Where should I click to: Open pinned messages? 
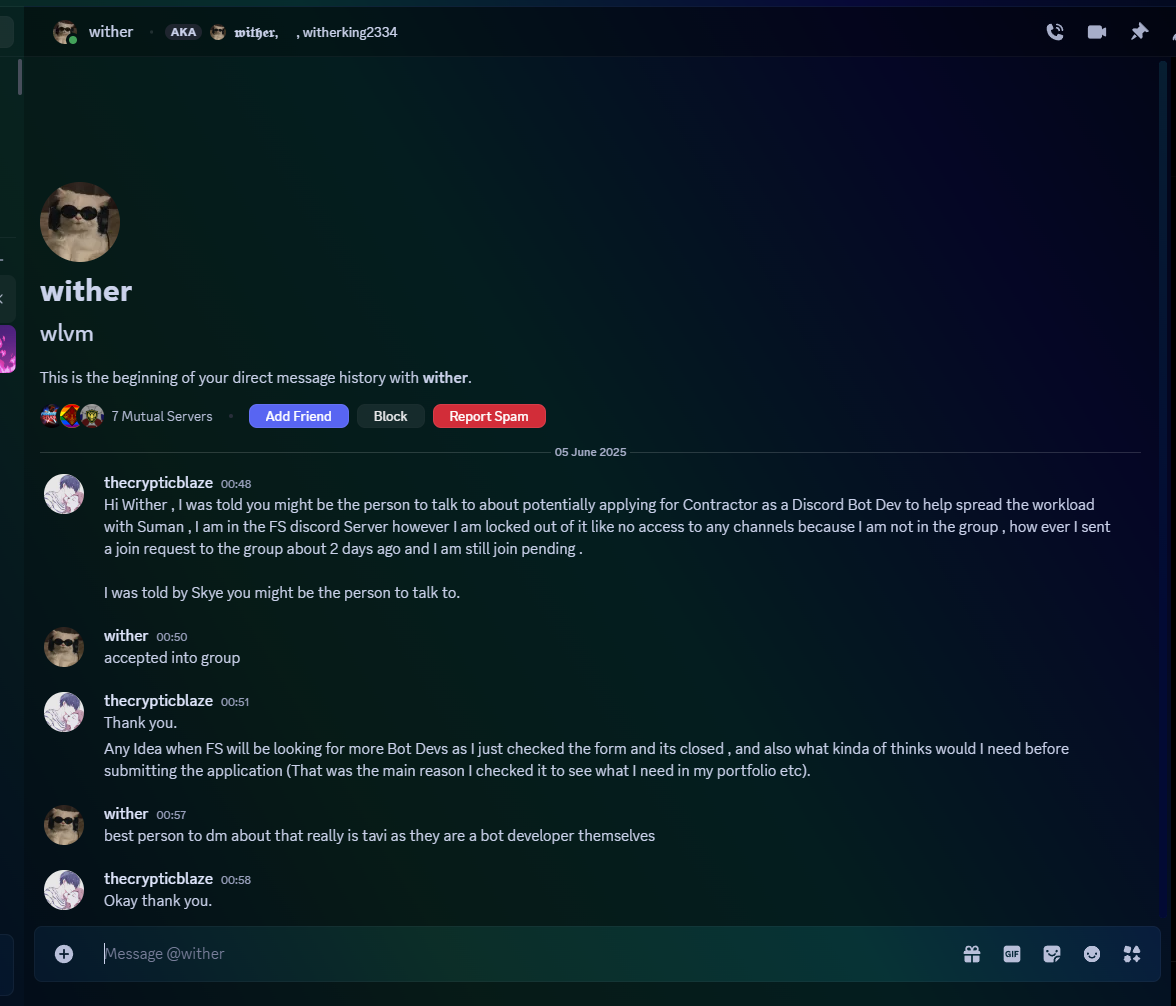point(1139,32)
